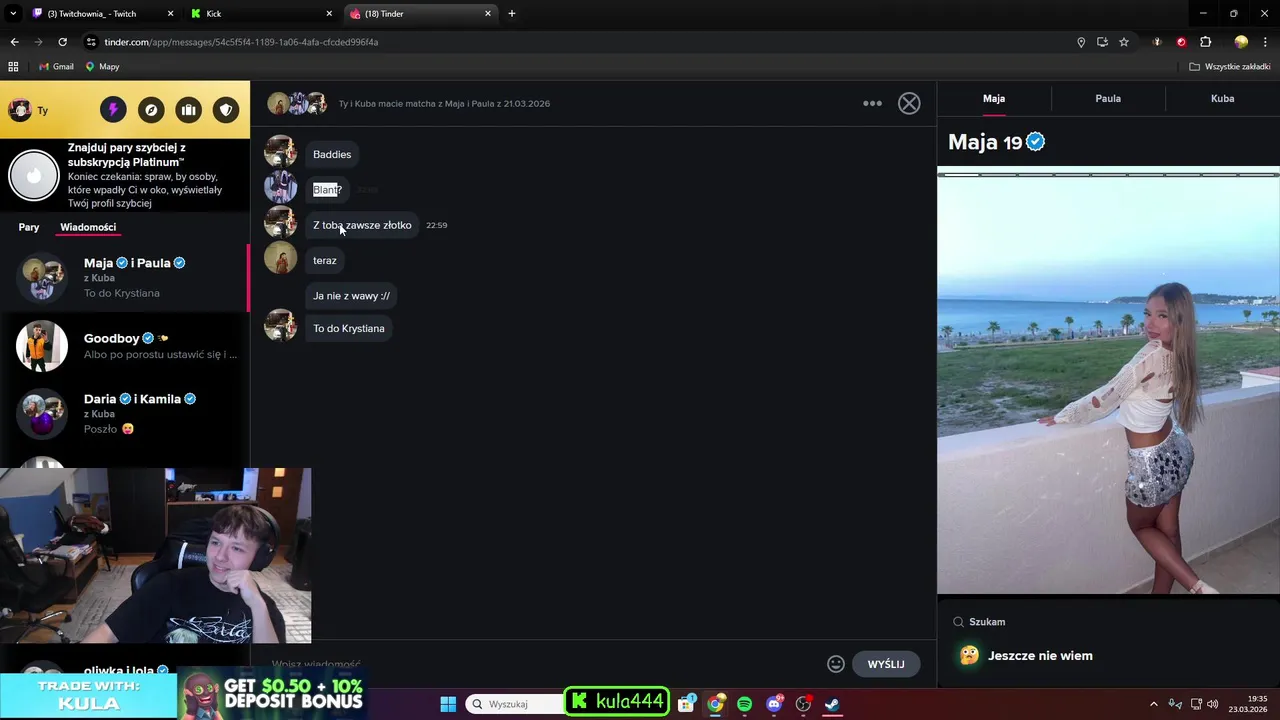Click Maja's profile photo
Viewport: 1280px width, 720px height.
[1108, 380]
